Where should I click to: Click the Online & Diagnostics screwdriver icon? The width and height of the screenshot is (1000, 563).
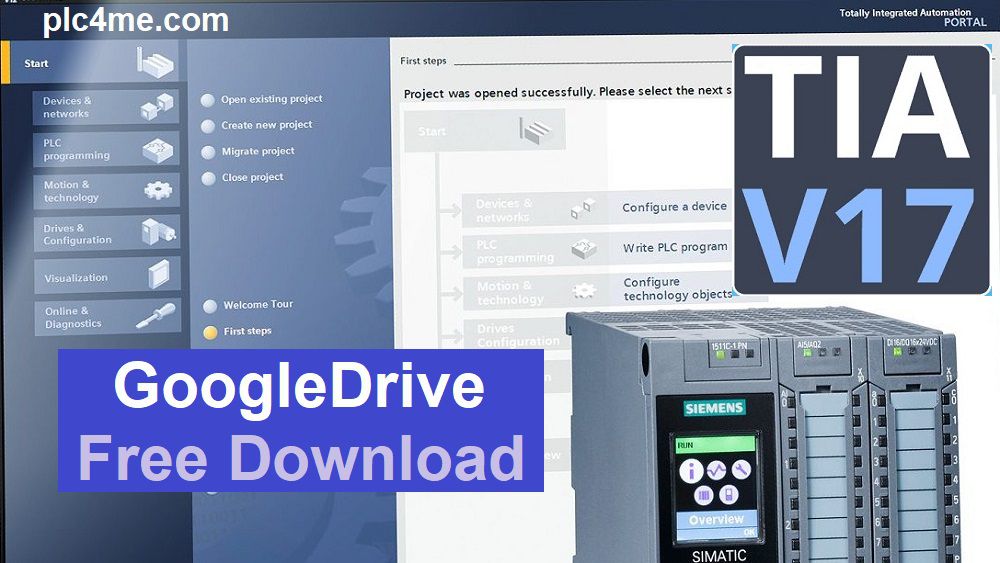(x=156, y=317)
